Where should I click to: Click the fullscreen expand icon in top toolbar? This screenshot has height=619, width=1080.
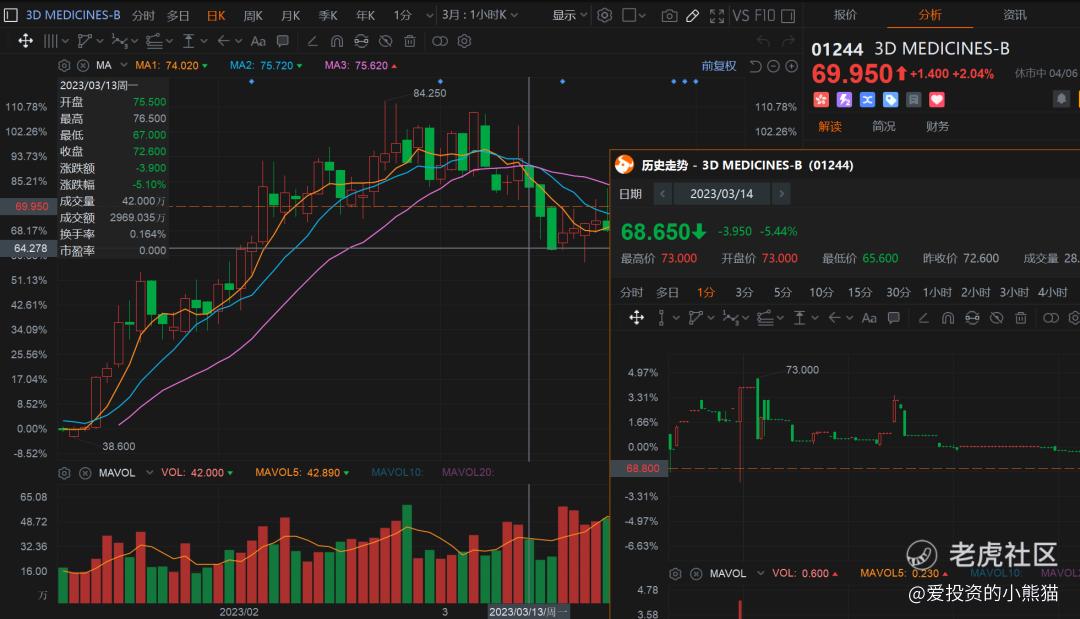716,15
